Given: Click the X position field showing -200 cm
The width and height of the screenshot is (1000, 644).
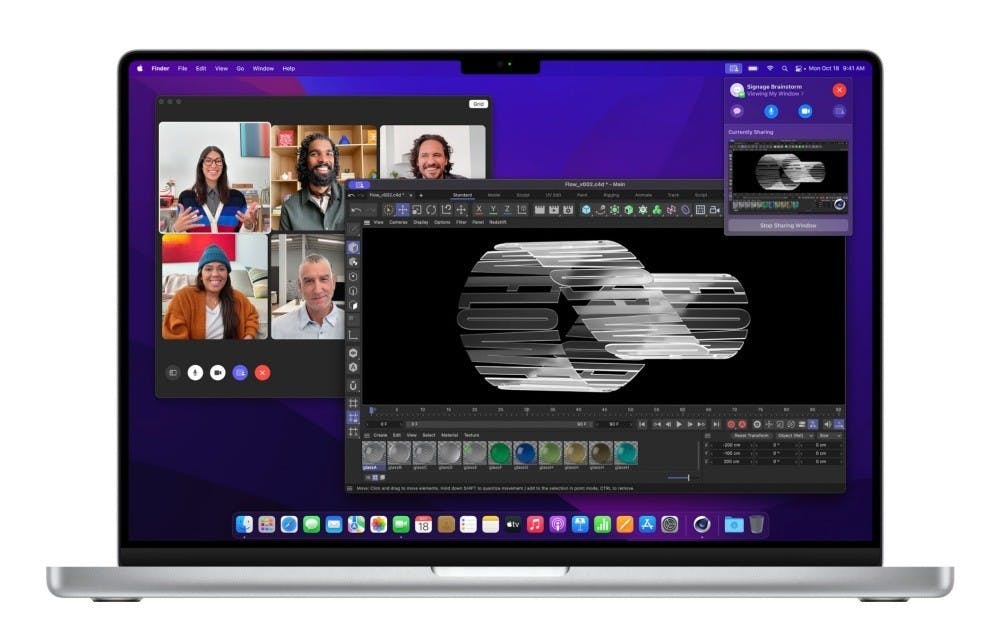Looking at the screenshot, I should pos(731,444).
